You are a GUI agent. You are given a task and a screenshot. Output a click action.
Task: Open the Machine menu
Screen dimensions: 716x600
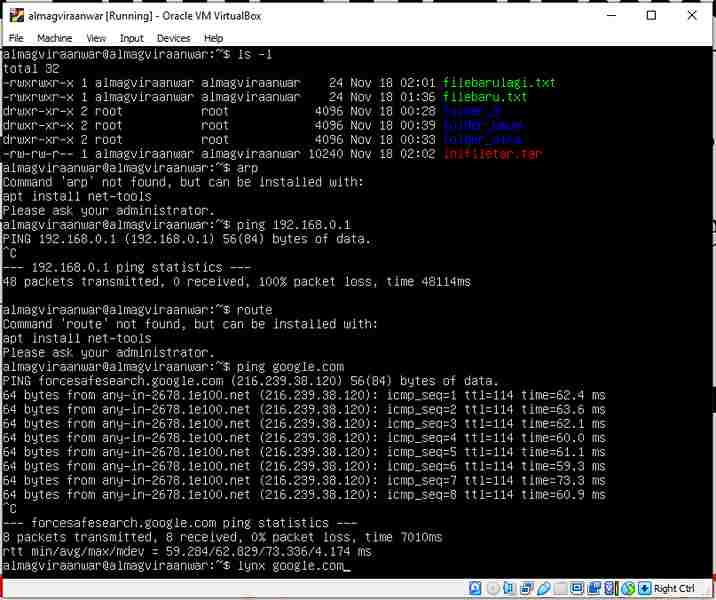point(54,38)
